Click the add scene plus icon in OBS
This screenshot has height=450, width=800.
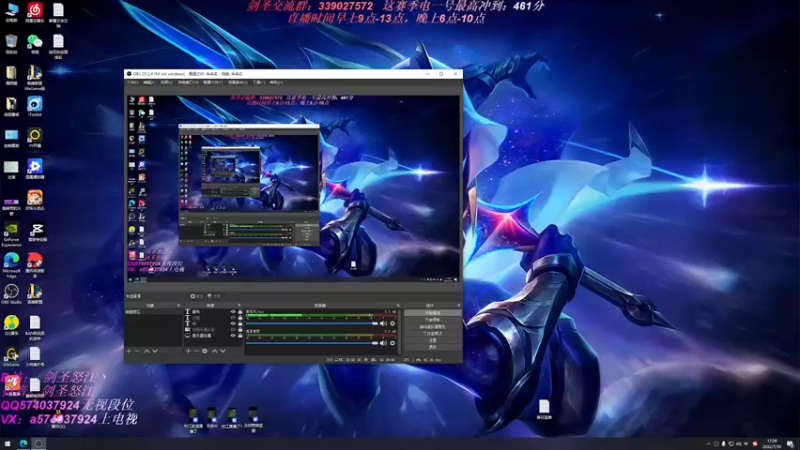pos(129,351)
